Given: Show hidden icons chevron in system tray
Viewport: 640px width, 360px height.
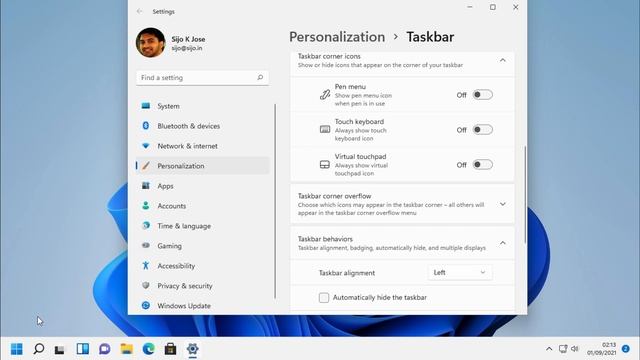Looking at the screenshot, I should click(x=549, y=349).
